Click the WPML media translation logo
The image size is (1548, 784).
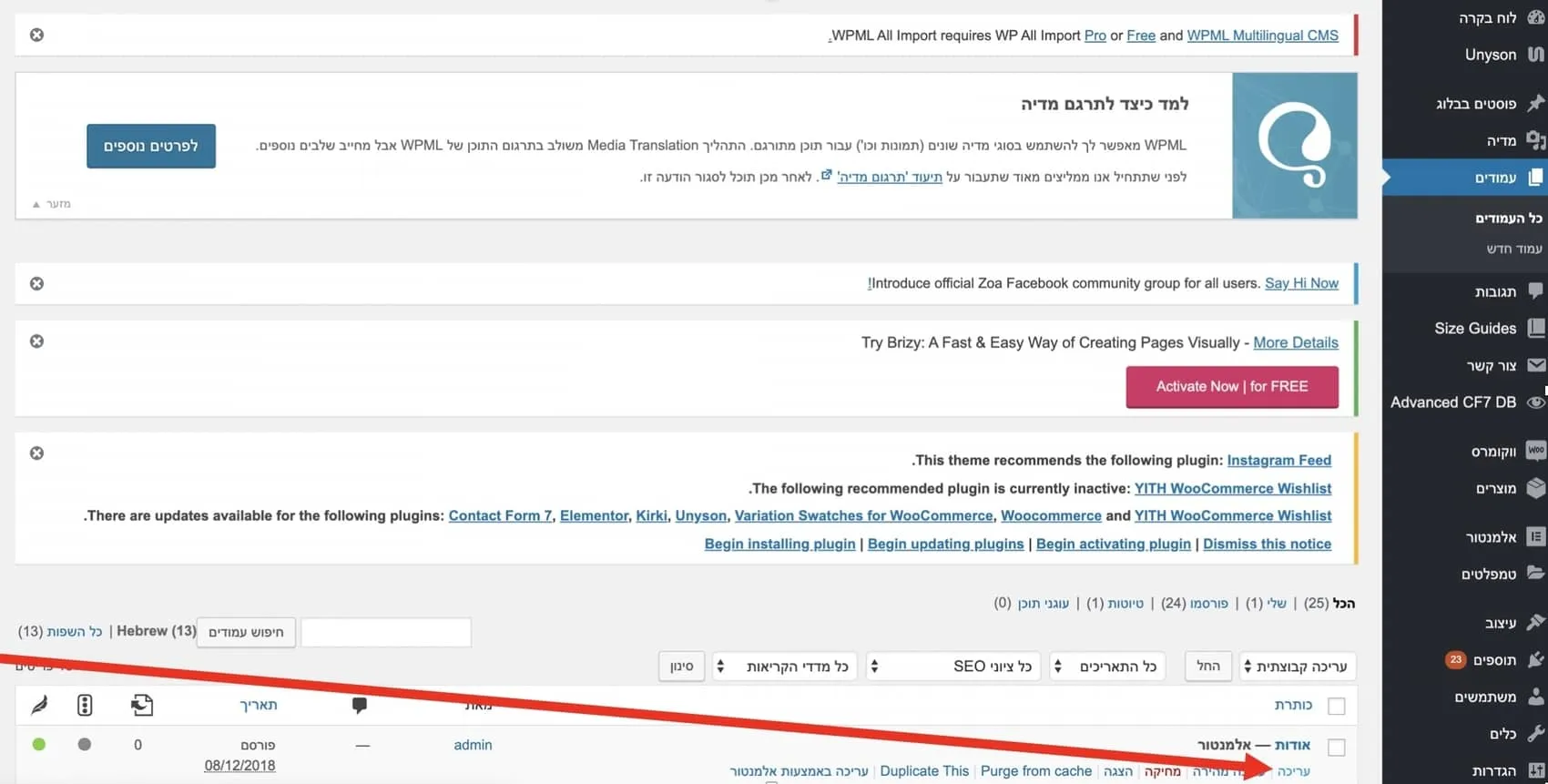1294,146
